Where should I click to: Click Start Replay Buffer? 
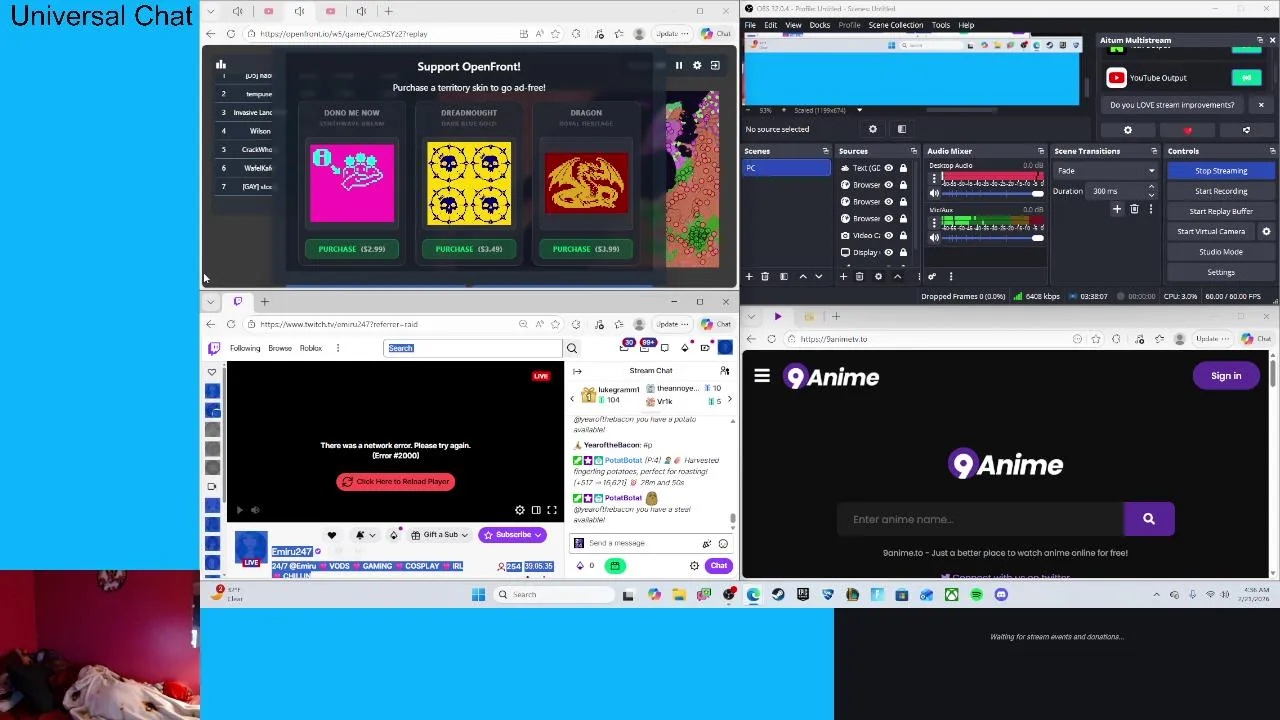[1220, 211]
